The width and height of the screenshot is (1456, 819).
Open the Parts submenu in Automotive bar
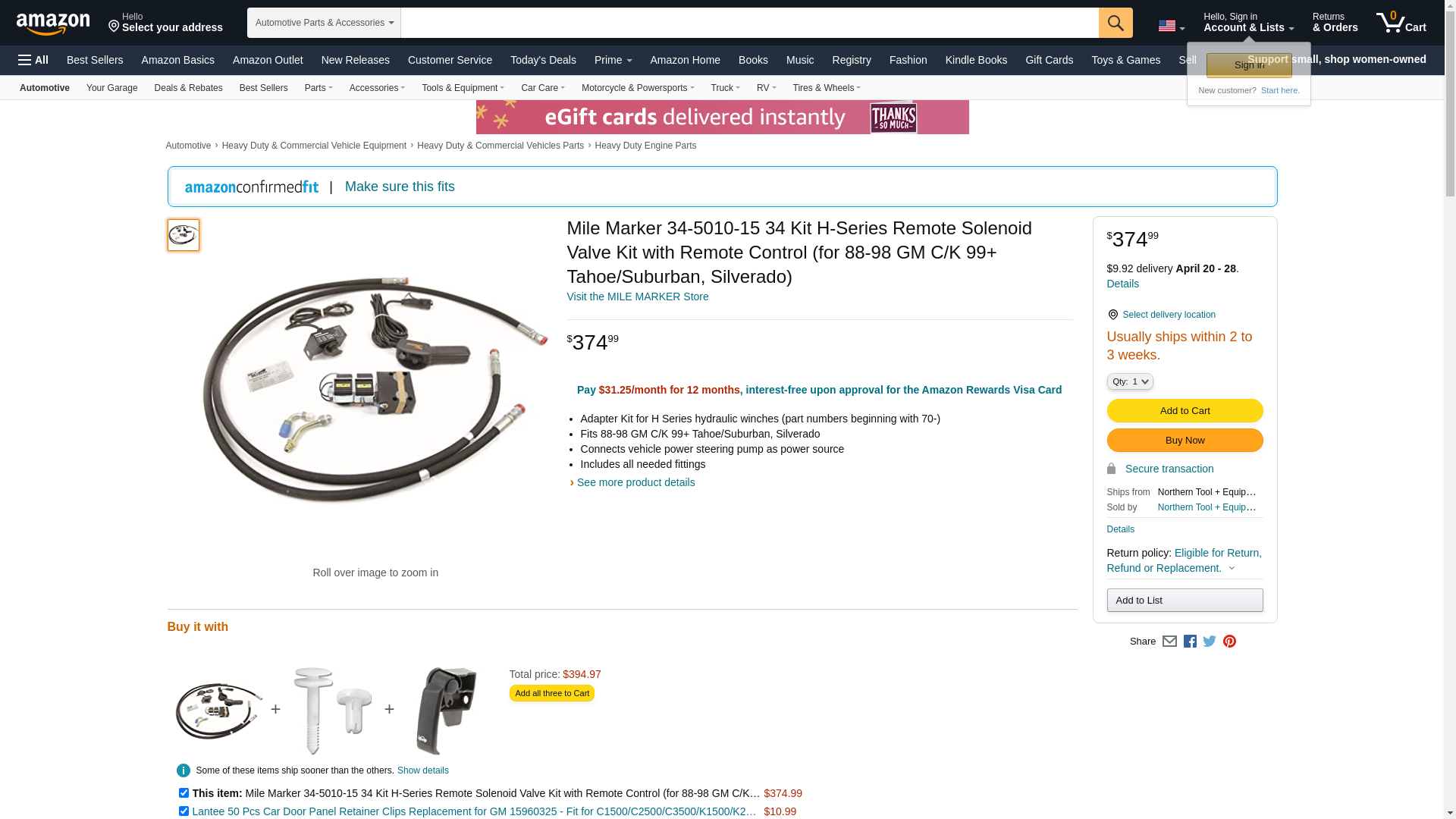(318, 88)
